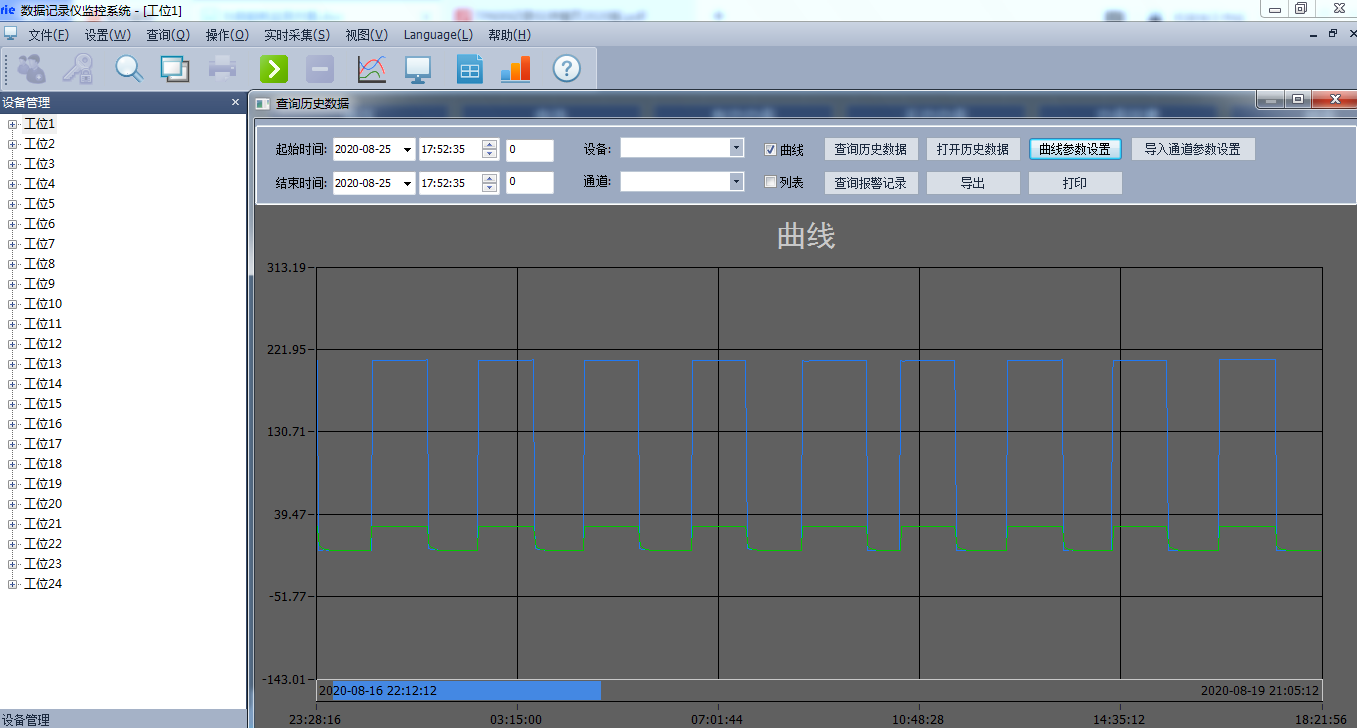Click the cascading windows toolbar icon
Screen dimensions: 1357x728
pyautogui.click(x=175, y=68)
